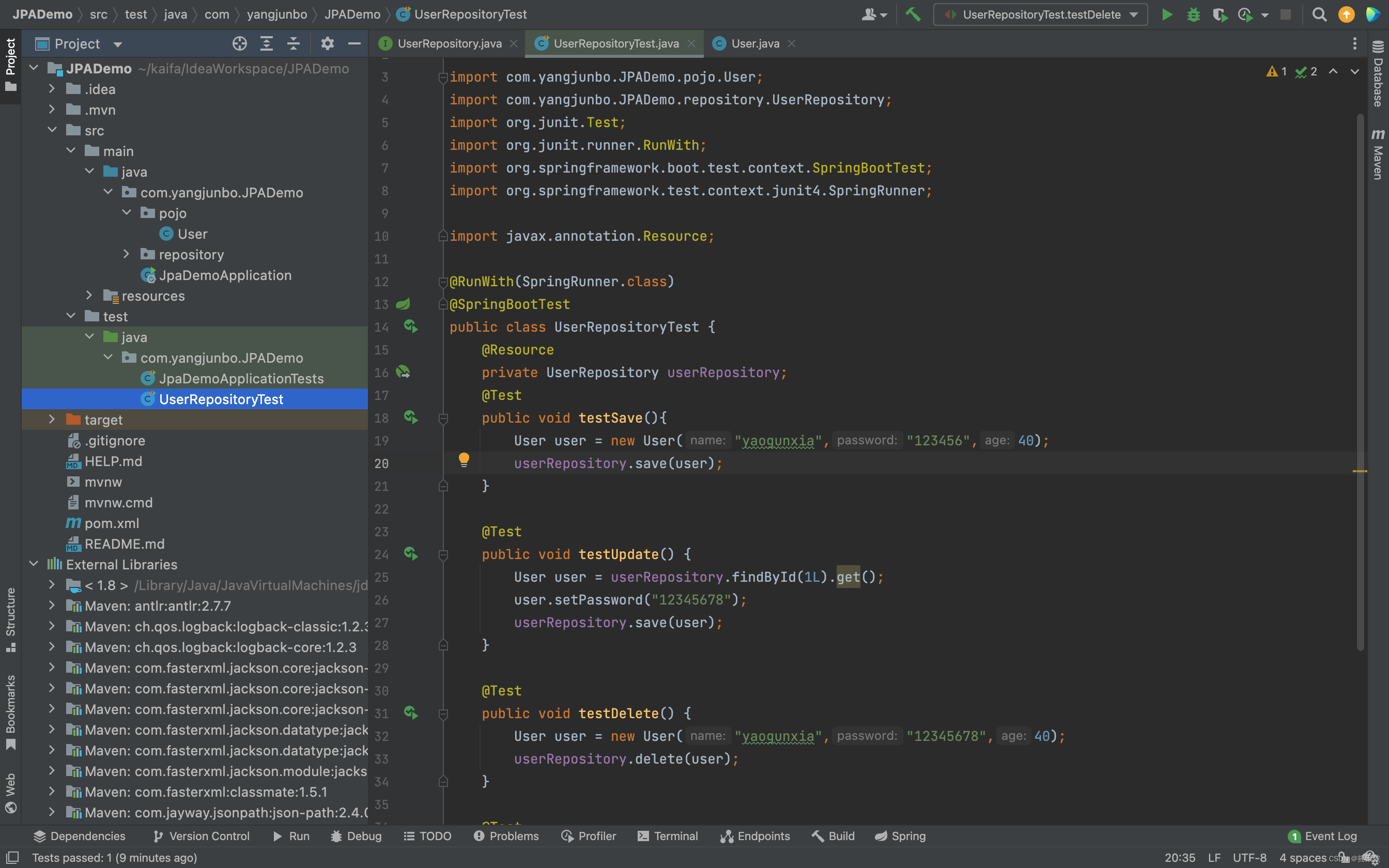The image size is (1389, 868).
Task: Expand the target folder in the tree
Action: tap(52, 420)
